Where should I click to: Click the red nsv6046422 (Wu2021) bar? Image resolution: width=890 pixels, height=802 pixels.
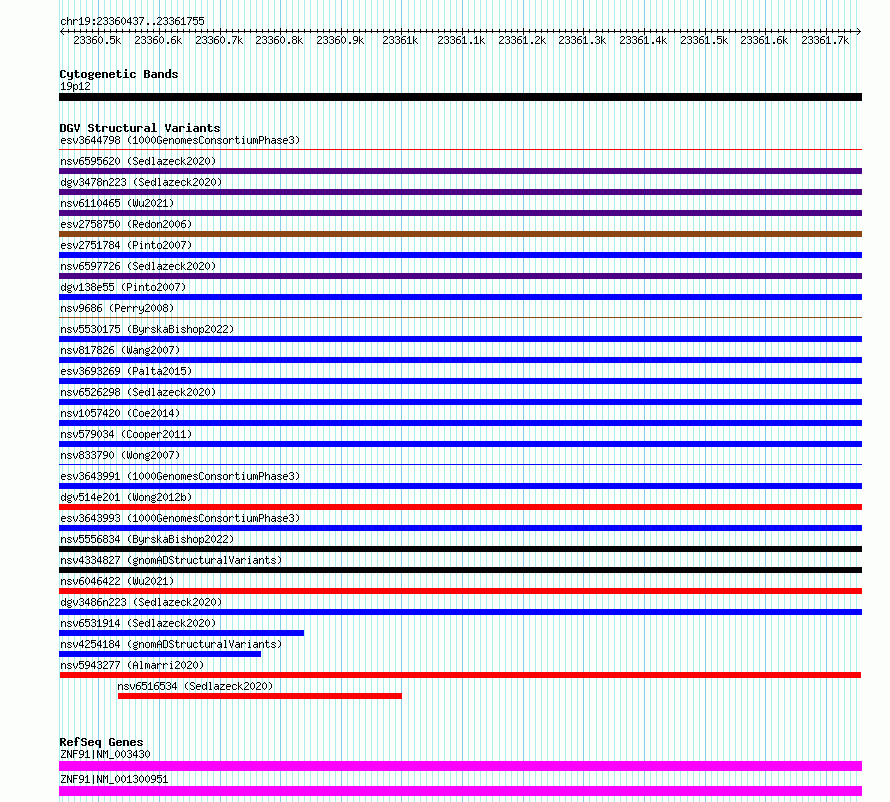tap(460, 591)
